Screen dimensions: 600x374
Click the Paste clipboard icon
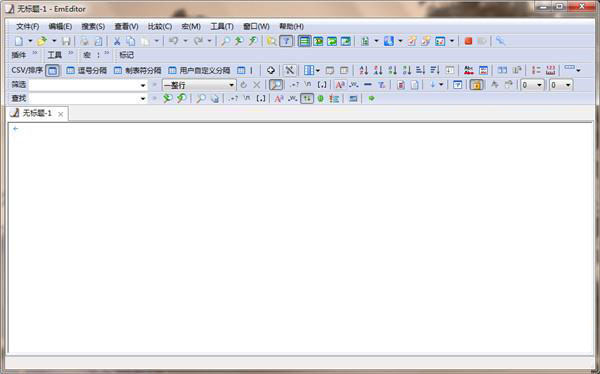pyautogui.click(x=145, y=41)
